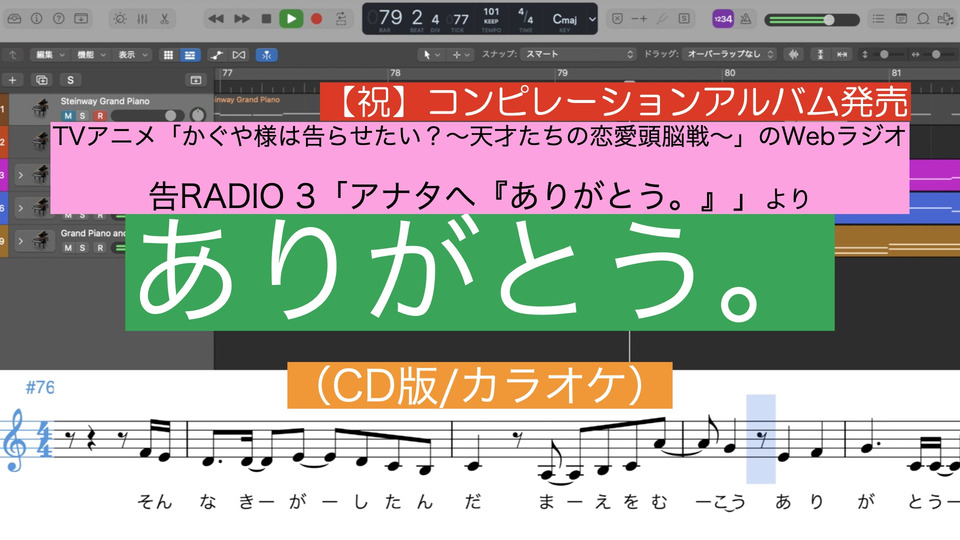Open Quick Help question mark icon
The width and height of the screenshot is (960, 540).
pos(59,18)
